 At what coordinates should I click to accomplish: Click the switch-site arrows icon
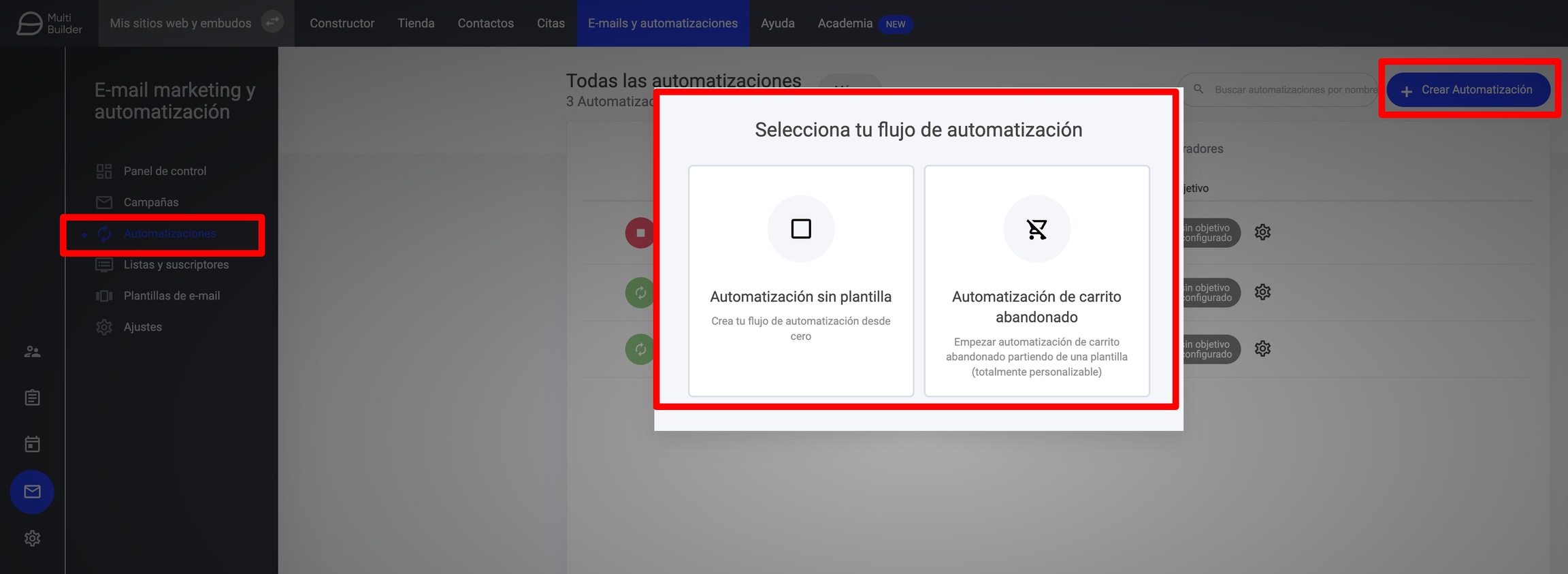(272, 22)
